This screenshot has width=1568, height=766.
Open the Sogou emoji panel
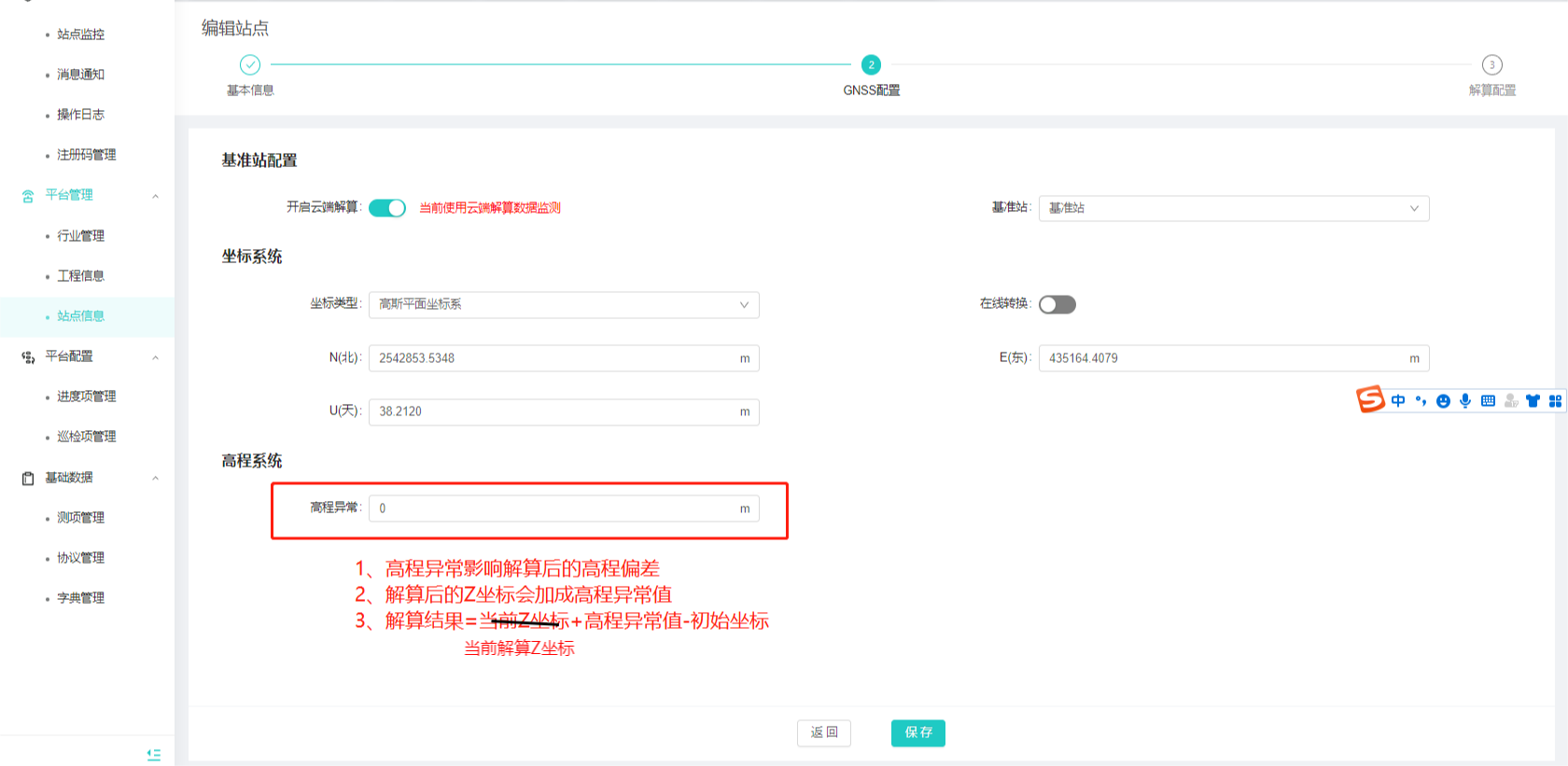point(1443,401)
